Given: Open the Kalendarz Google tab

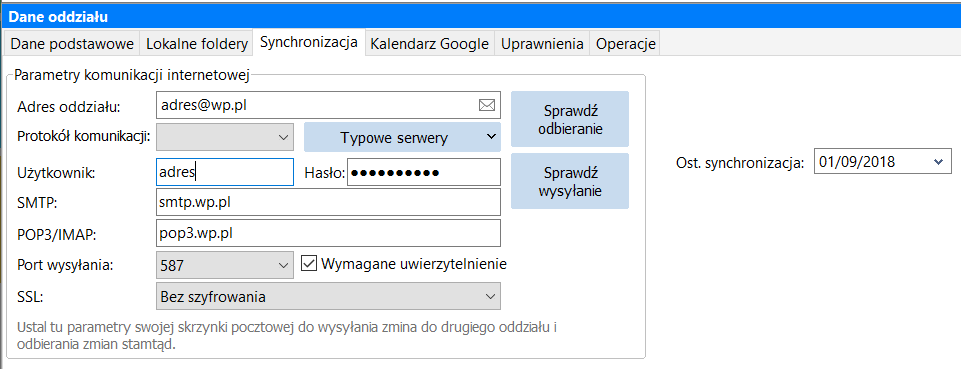Looking at the screenshot, I should 430,44.
